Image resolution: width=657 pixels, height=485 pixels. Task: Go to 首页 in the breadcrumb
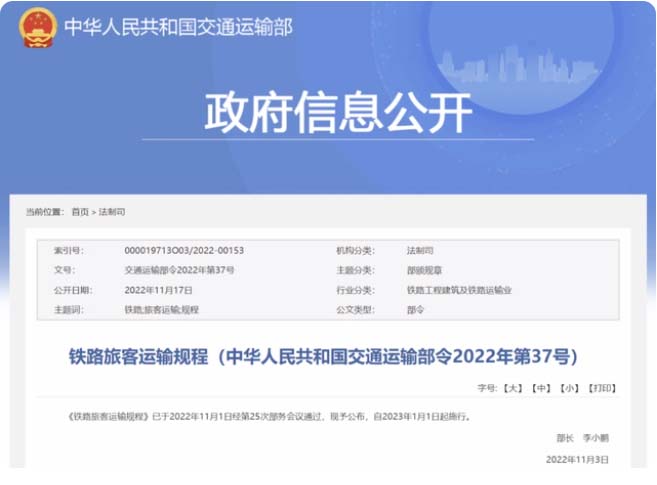(80, 212)
